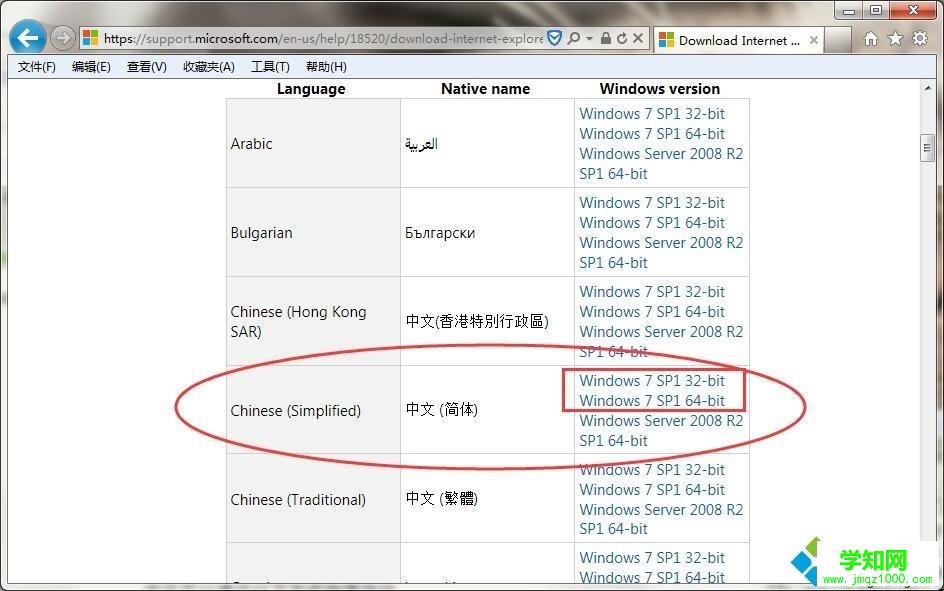Refresh the current page
Screen dimensions: 944x591
(622, 38)
